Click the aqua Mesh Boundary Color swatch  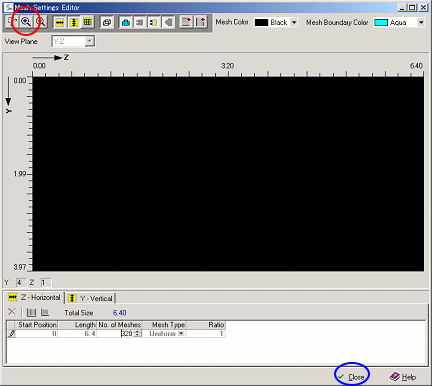(x=381, y=22)
